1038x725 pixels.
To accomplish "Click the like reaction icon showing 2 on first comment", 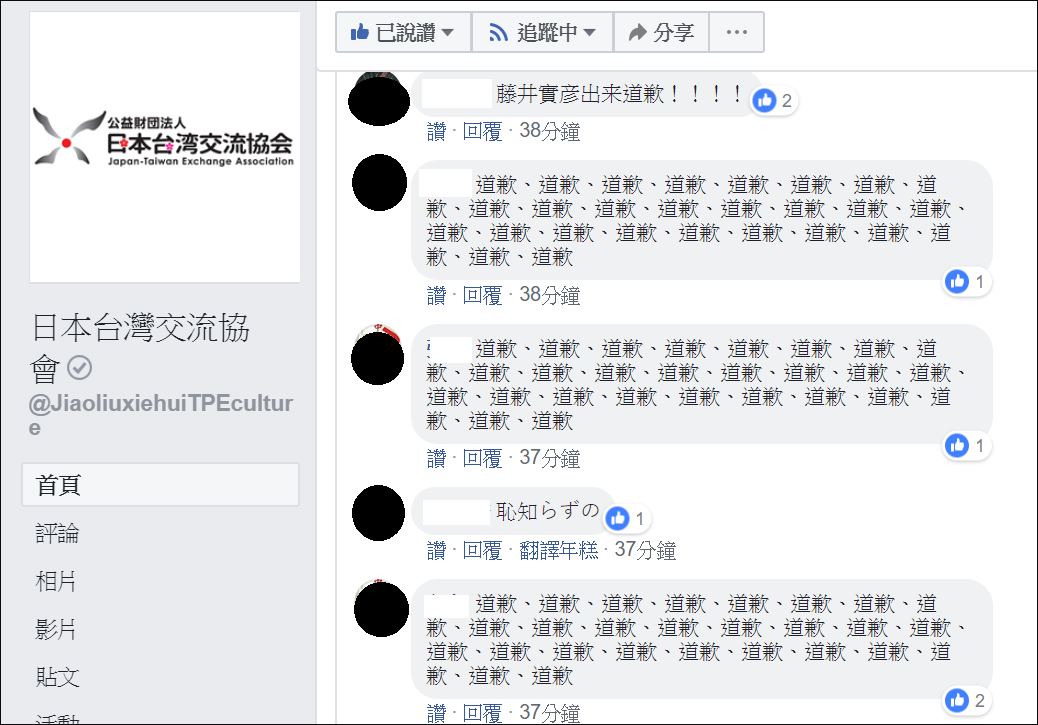I will [765, 101].
